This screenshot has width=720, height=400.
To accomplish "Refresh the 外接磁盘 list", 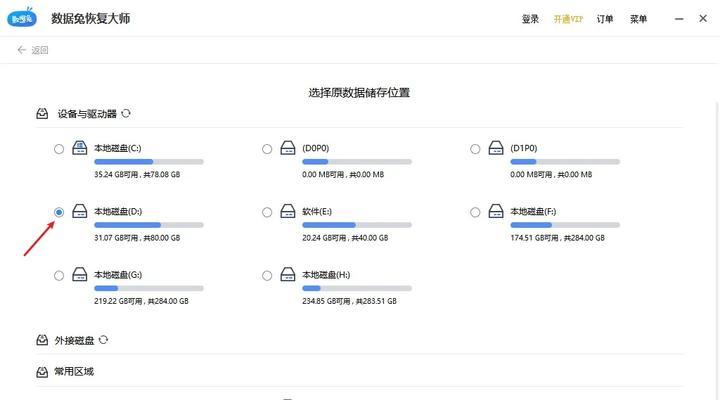I will coord(103,339).
